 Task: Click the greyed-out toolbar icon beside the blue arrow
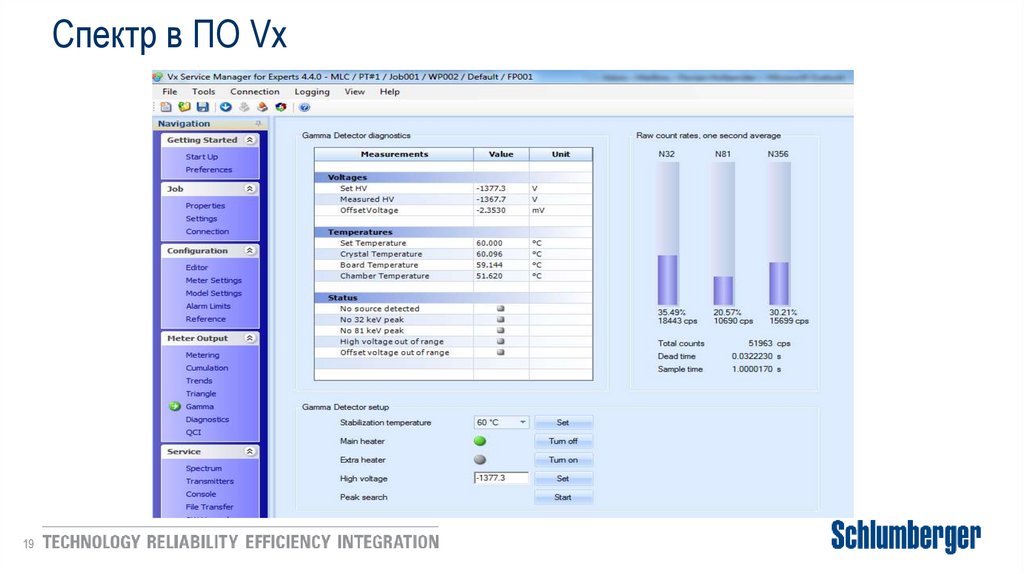[x=244, y=107]
